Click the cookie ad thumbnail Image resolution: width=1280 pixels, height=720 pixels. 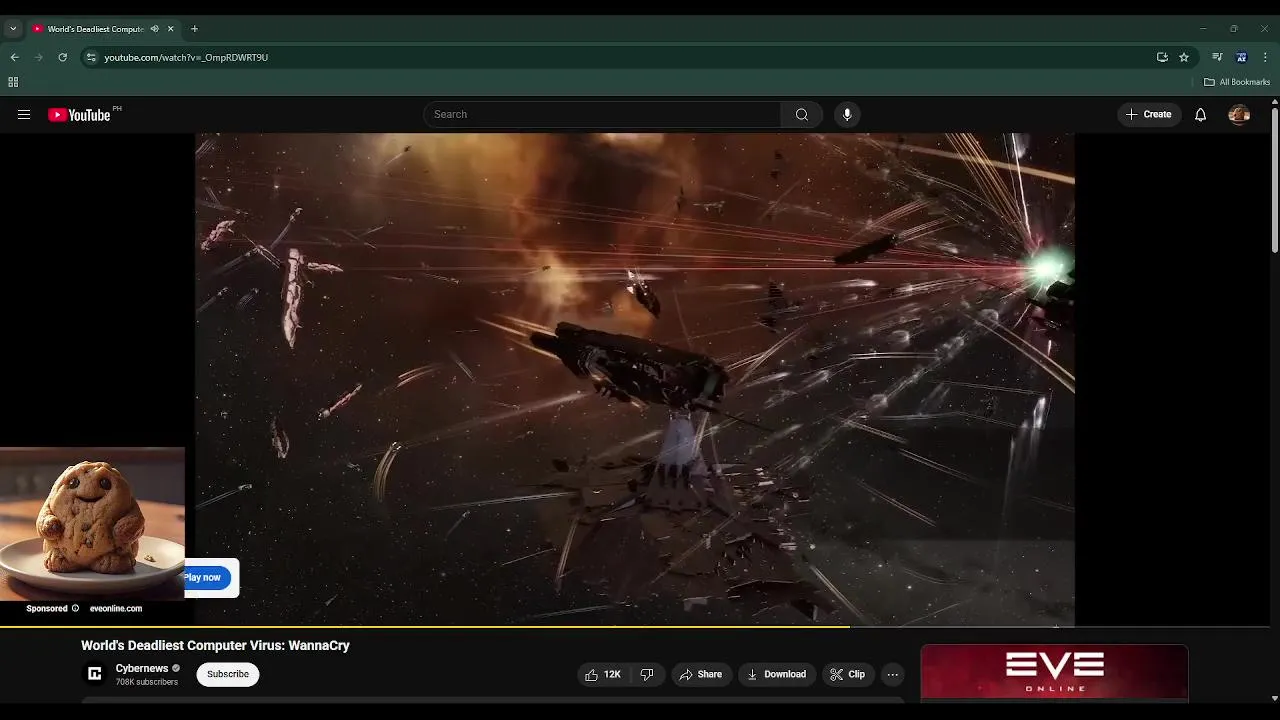point(92,523)
